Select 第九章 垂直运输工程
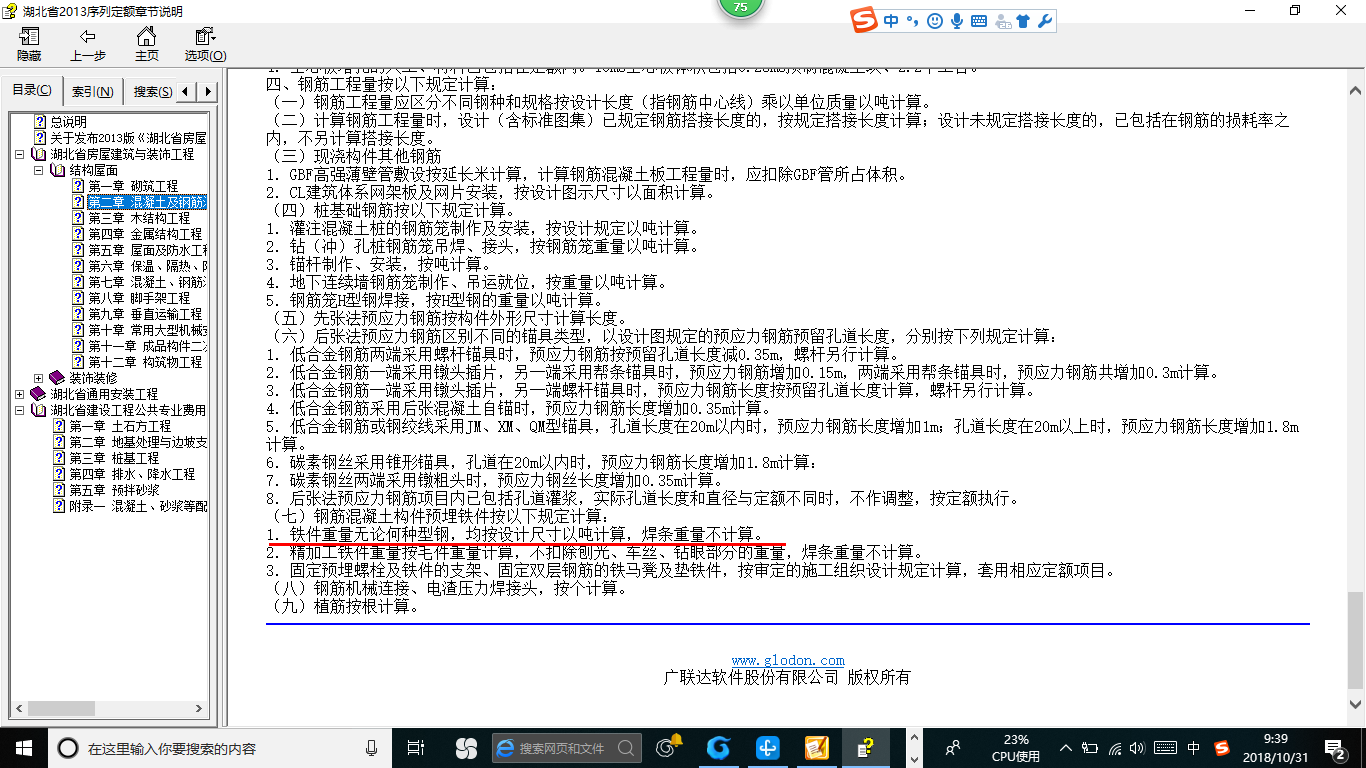The image size is (1366, 768). tap(145, 314)
